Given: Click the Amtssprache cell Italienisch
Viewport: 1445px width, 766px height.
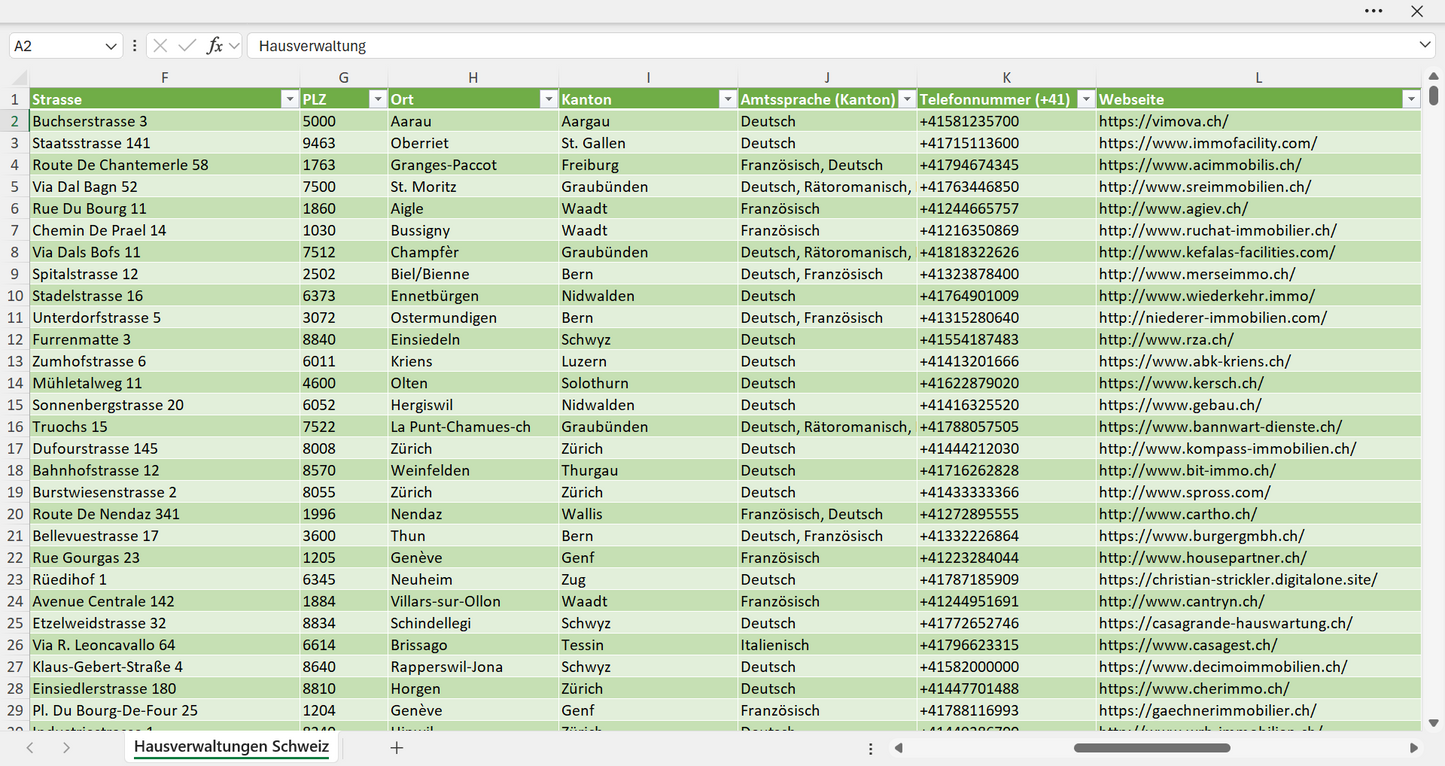Looking at the screenshot, I should (827, 645).
